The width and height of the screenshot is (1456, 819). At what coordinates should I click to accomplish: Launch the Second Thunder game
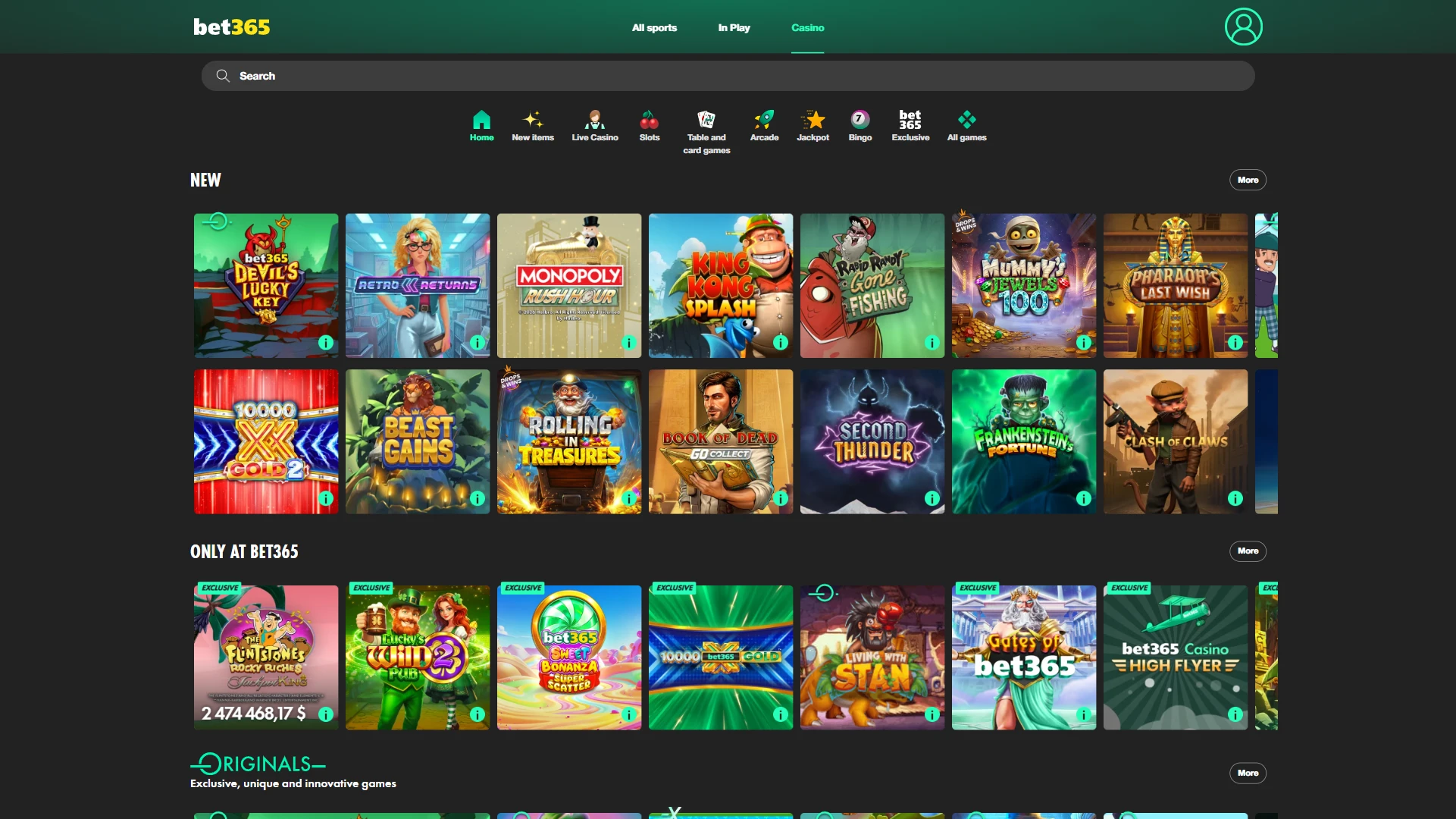872,441
